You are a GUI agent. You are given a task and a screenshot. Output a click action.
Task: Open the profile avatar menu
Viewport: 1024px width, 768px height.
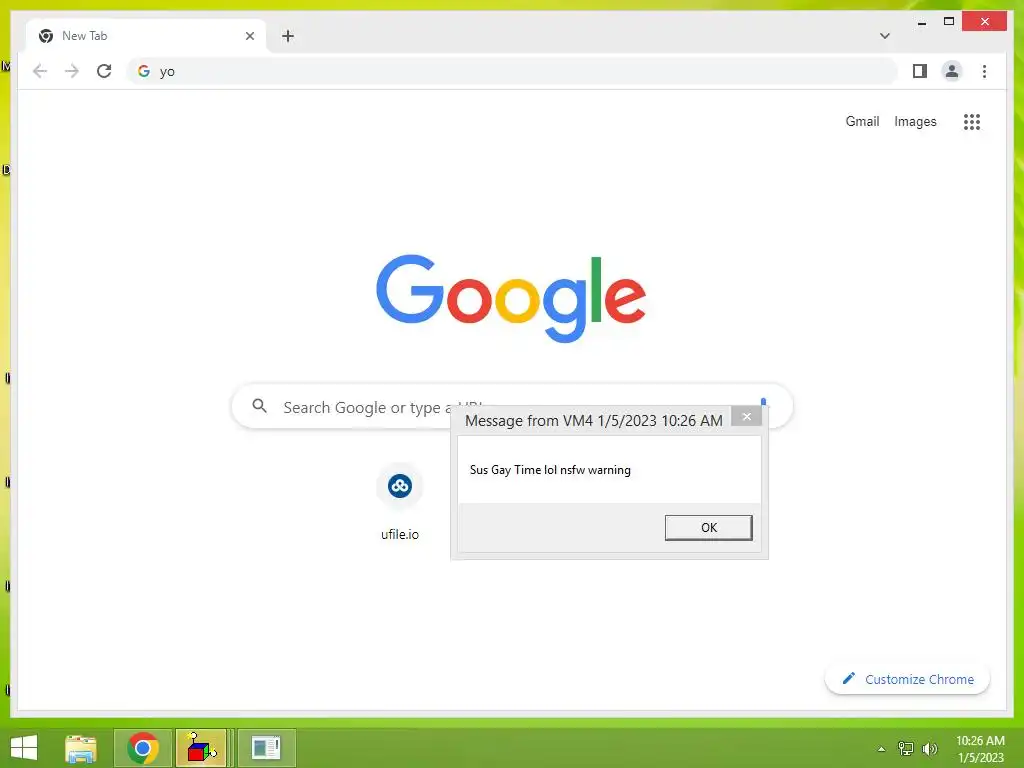(x=952, y=71)
